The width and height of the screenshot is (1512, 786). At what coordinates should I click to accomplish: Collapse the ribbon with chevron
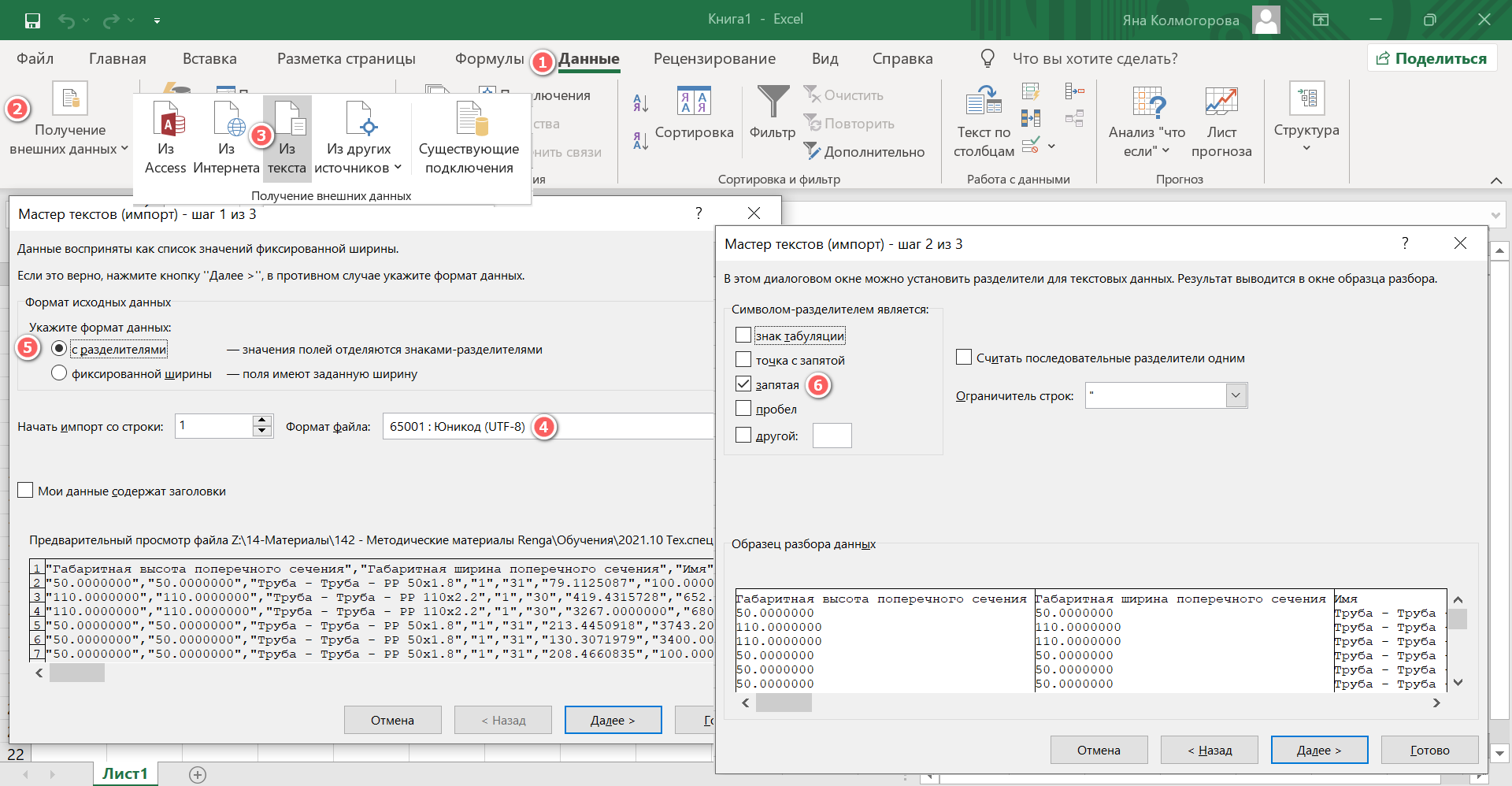(1496, 180)
